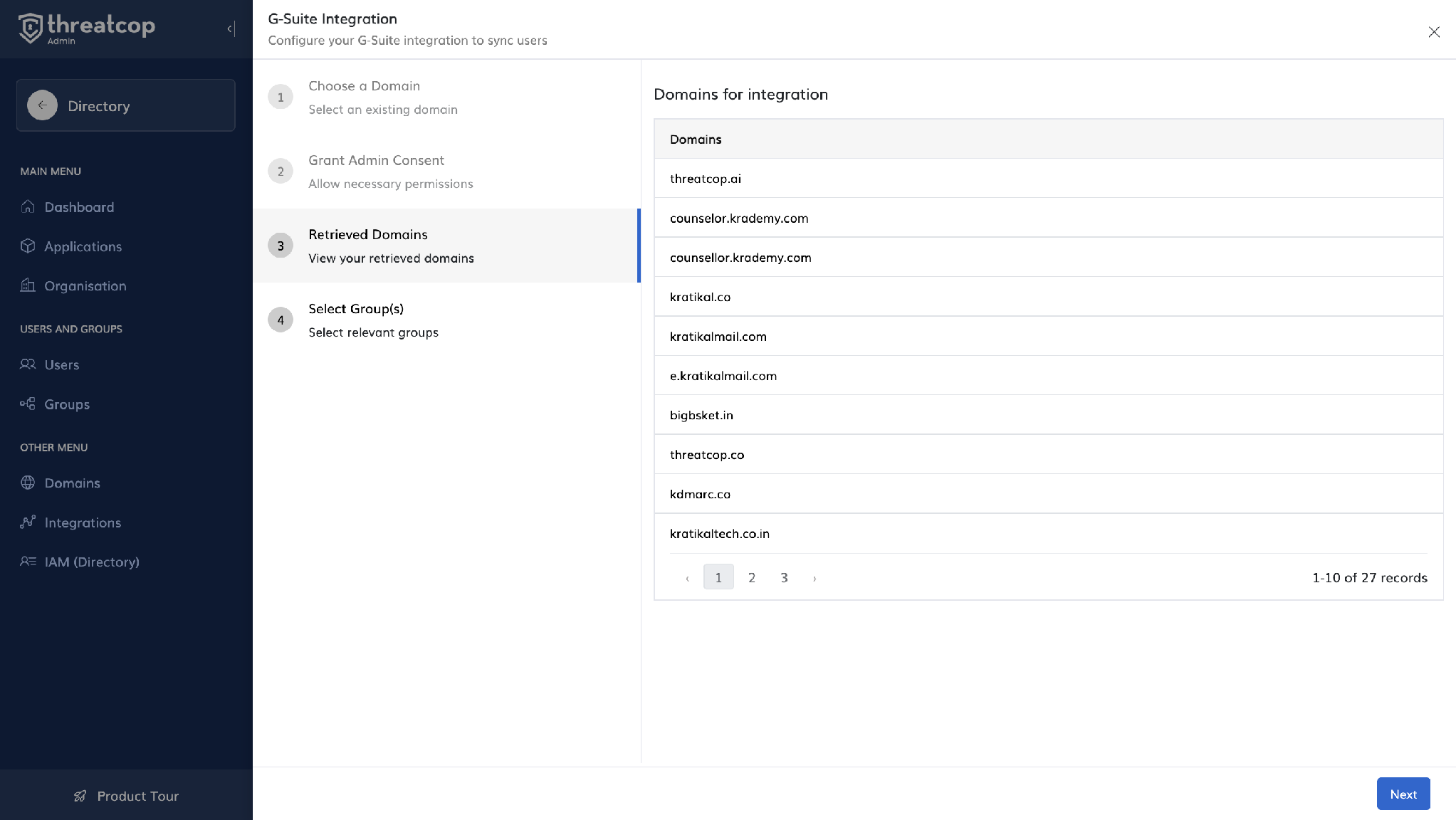The height and width of the screenshot is (820, 1456).
Task: Select the kratikaltech.co.in row
Action: pyautogui.click(x=1048, y=533)
